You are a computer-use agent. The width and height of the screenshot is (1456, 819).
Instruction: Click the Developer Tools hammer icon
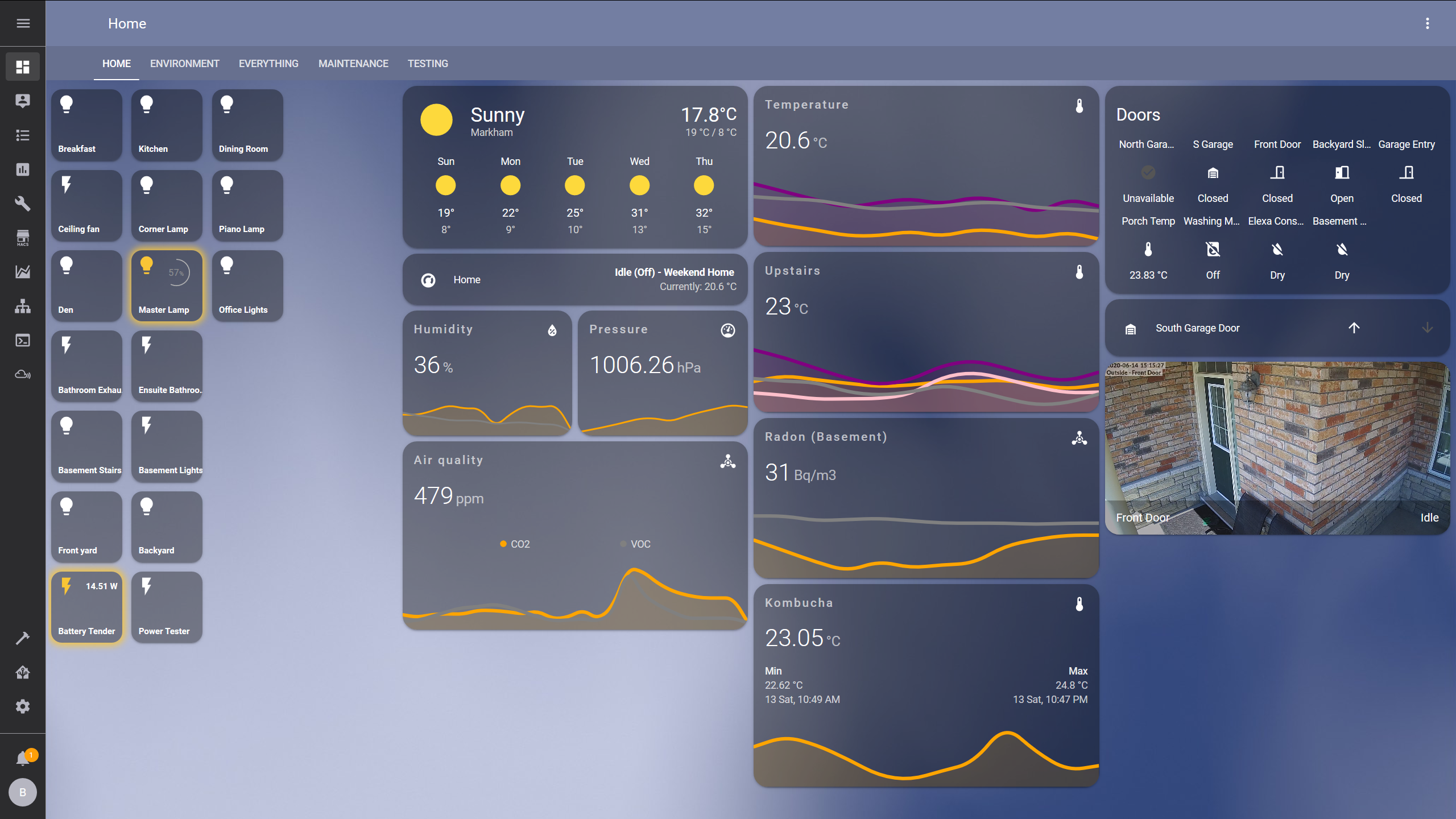23,638
